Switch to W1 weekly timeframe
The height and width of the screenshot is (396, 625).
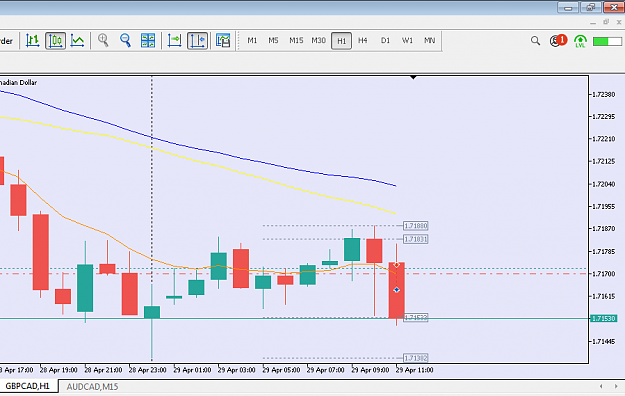(x=407, y=41)
